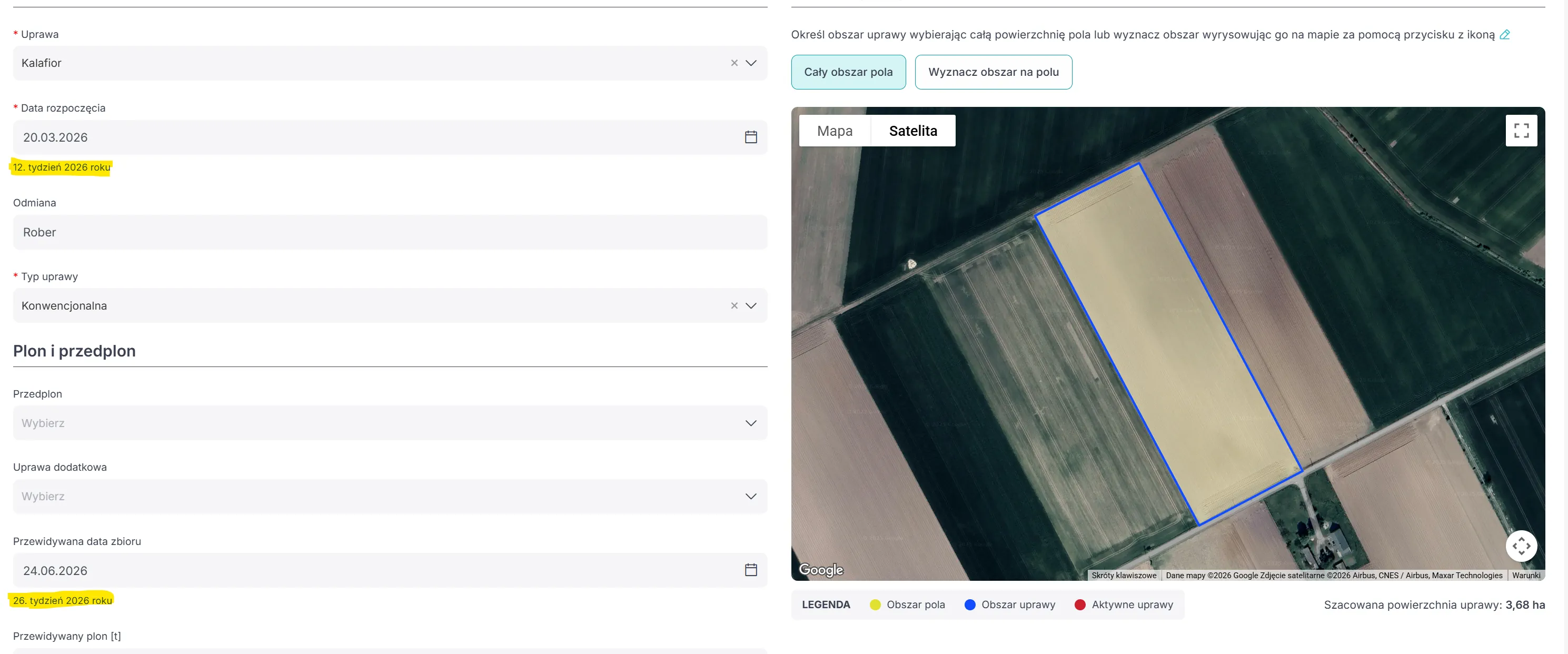Screen dimensions: 1568x654
Task: Select Wyznacz obszar na polu option
Action: click(993, 72)
